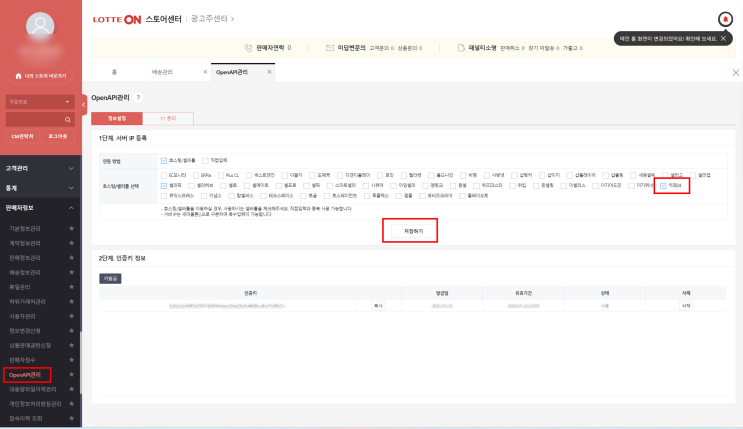Open the order number dropdown in sidebar

point(40,102)
